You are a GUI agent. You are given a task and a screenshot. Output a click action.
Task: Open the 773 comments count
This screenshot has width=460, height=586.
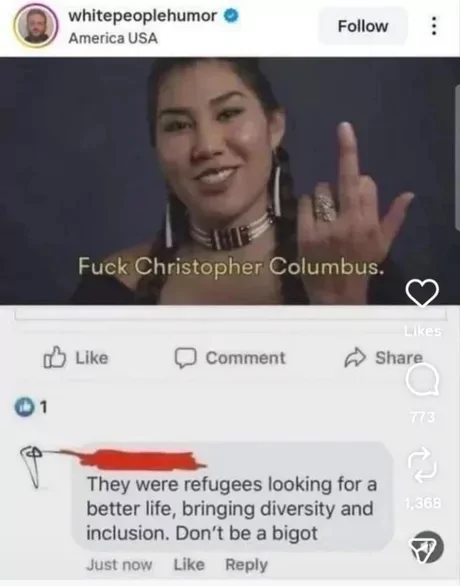pos(423,416)
